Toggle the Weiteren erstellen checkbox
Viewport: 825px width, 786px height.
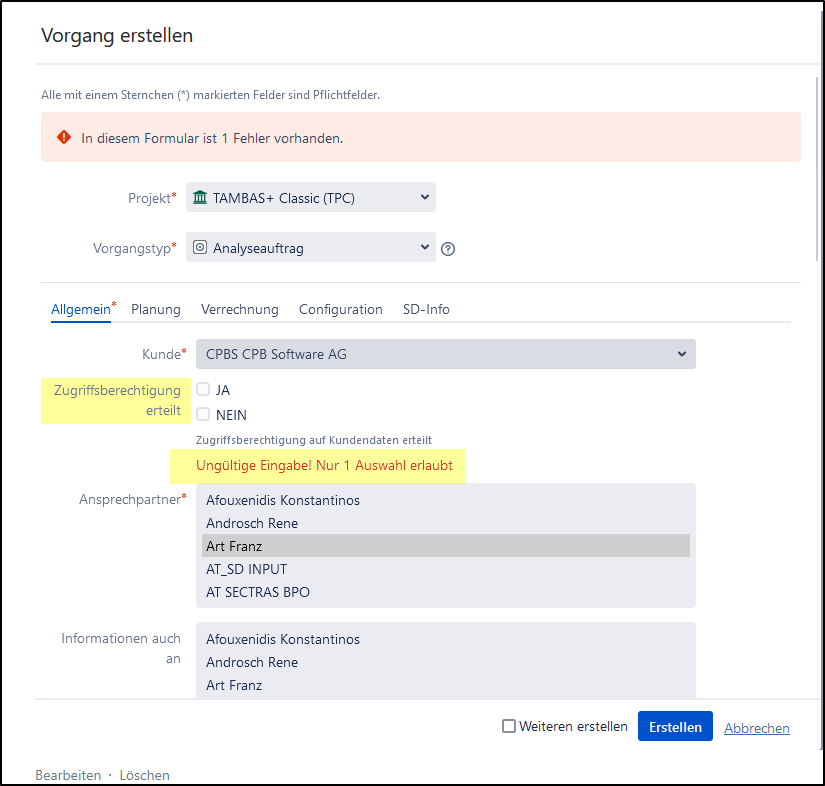tap(509, 726)
